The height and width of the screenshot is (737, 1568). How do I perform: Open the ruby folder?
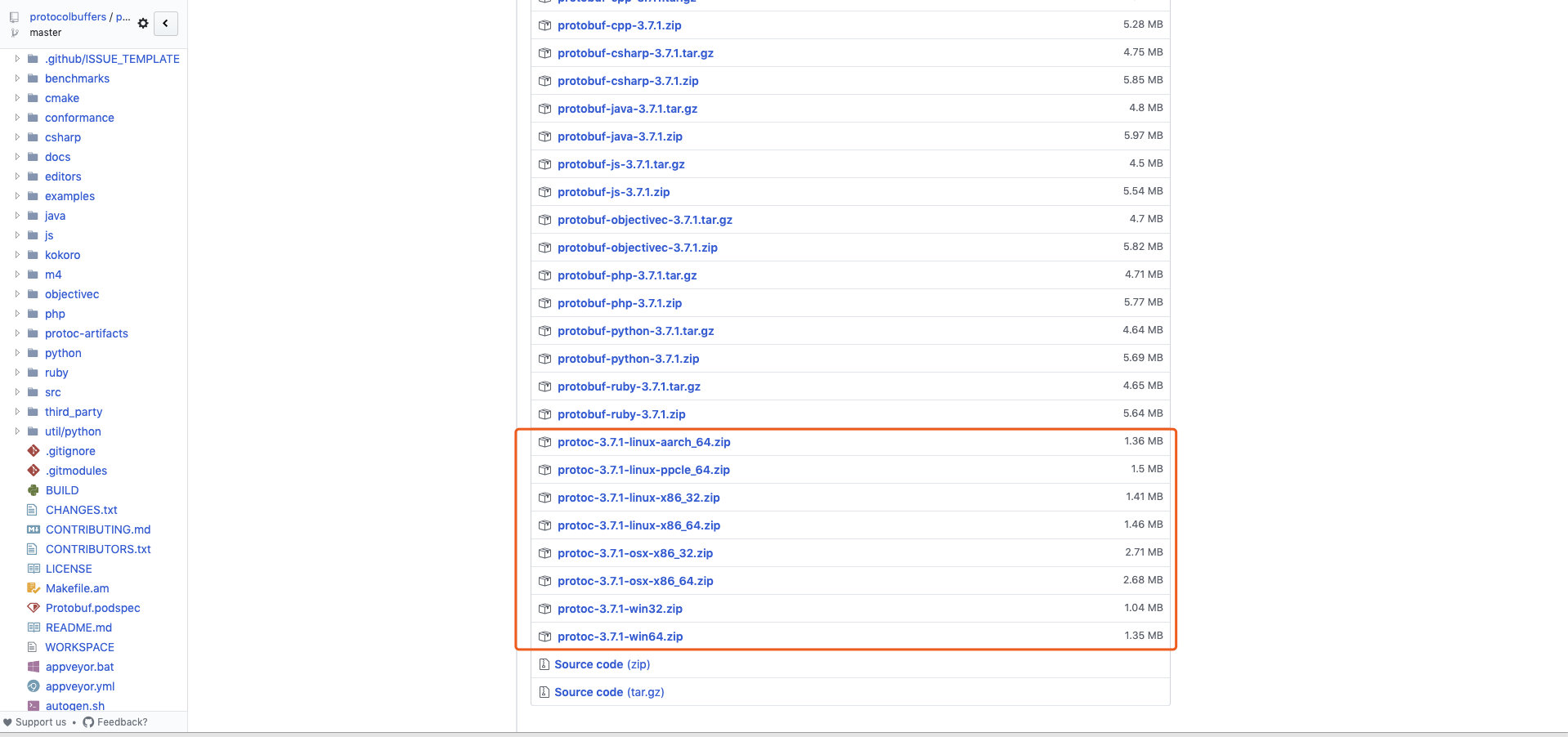[56, 373]
